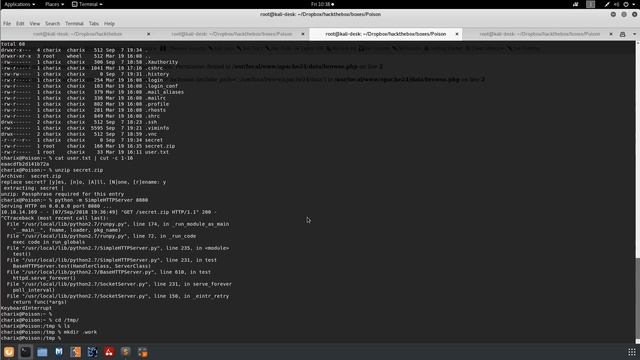Image resolution: width=640 pixels, height=360 pixels.
Task: Open the Applications menu
Action: click(x=19, y=4)
